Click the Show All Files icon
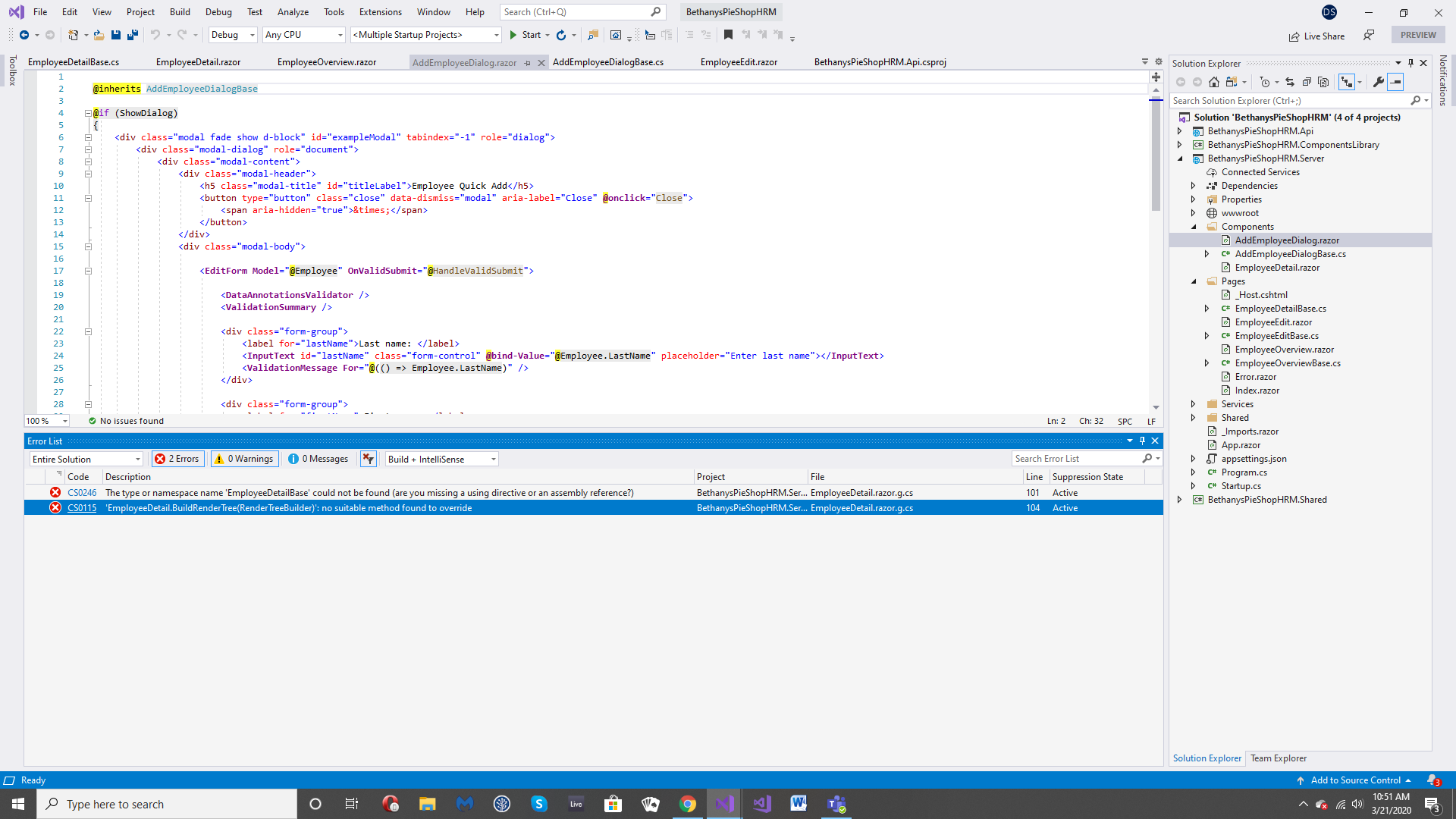 (x=1323, y=81)
